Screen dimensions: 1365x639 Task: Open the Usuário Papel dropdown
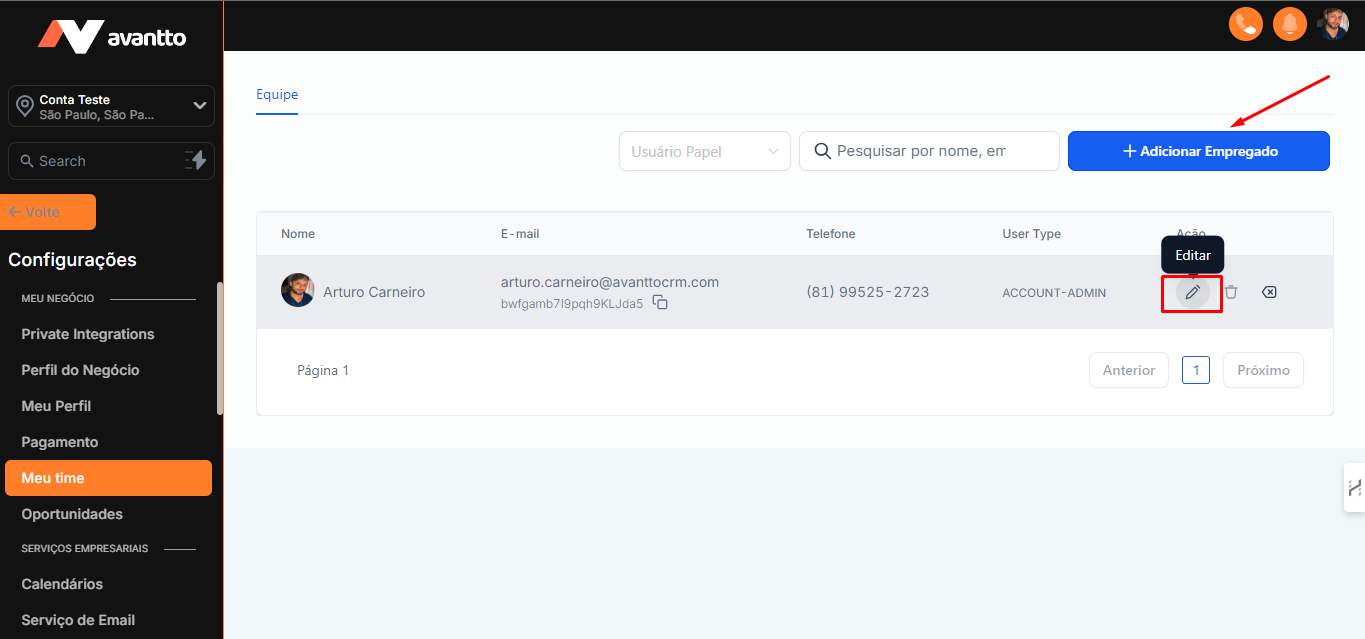[705, 151]
